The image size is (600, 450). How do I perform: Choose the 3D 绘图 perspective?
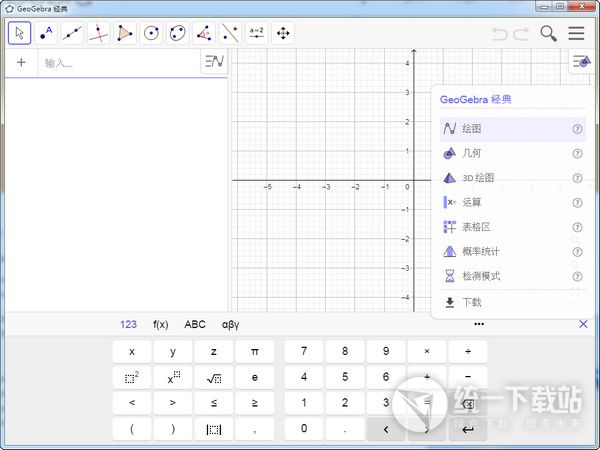(513, 178)
